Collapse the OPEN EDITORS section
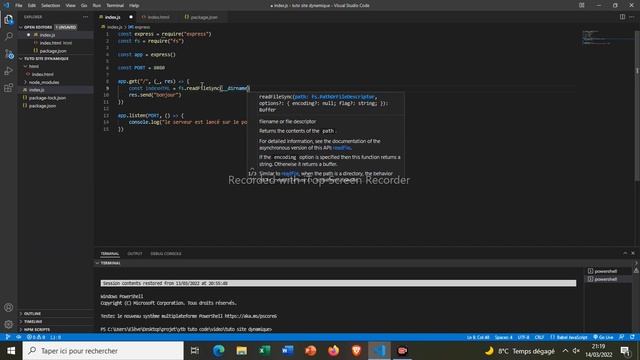The width and height of the screenshot is (640, 360). (21, 27)
